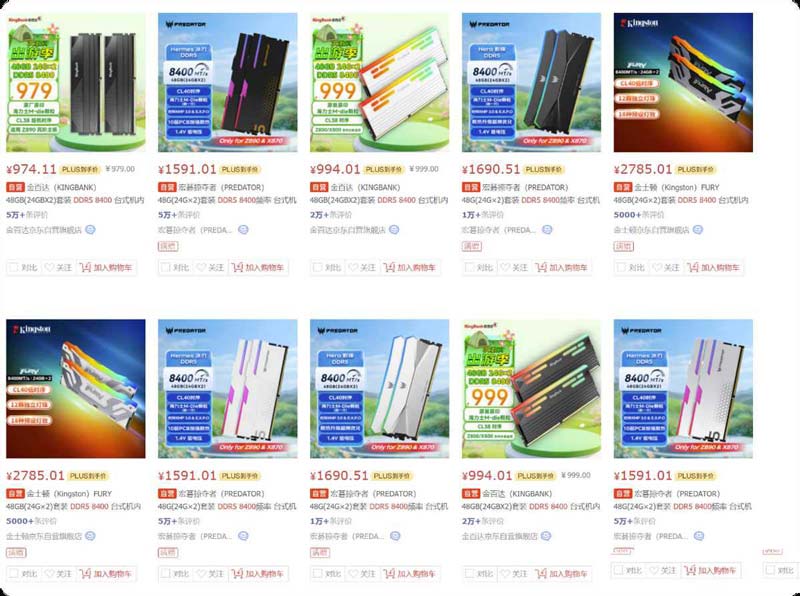Check 对比 for black RGB Kingbank ¥994.01 kit

point(469,574)
